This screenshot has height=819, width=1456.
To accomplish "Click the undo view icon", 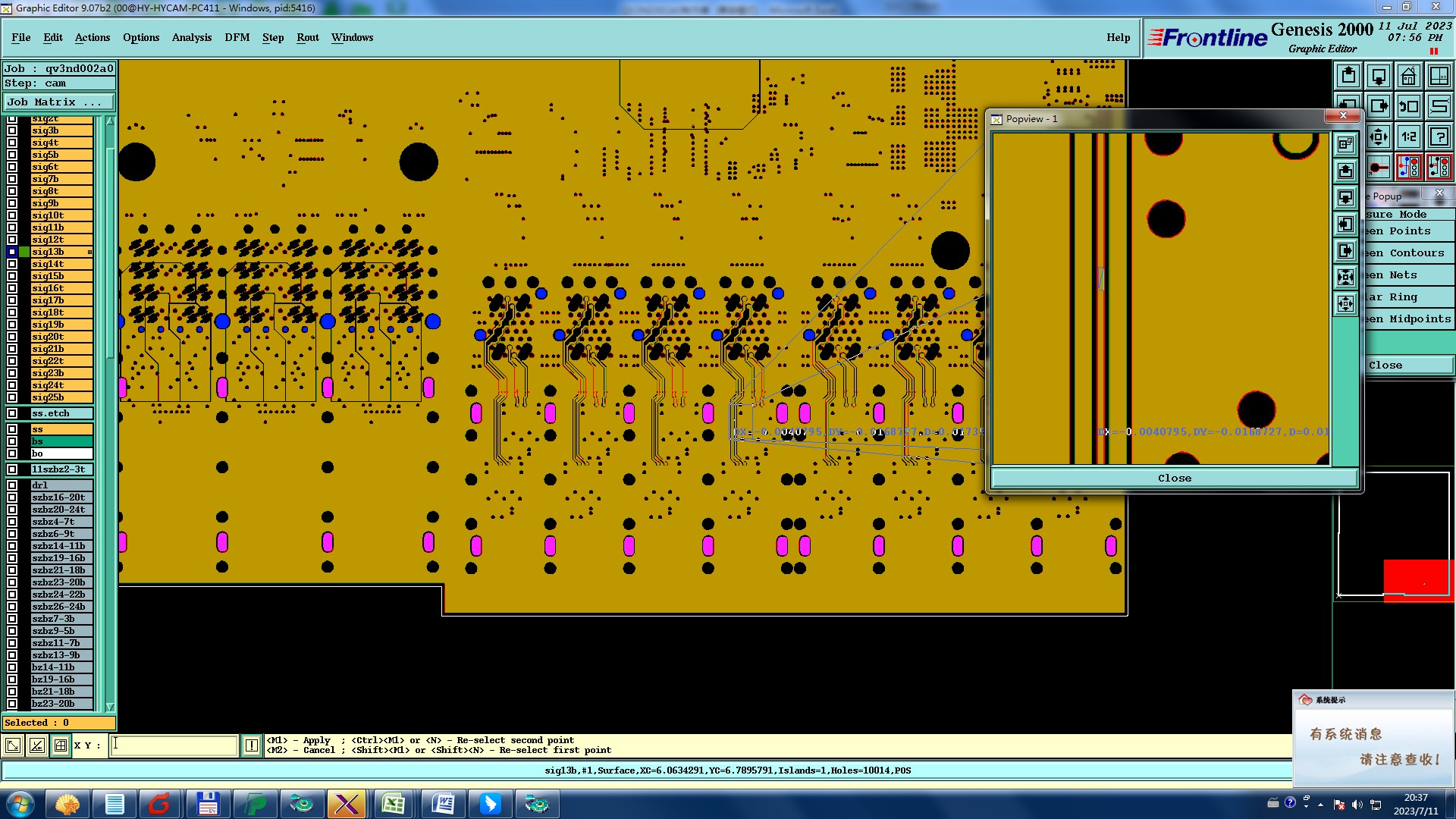I will click(1408, 106).
